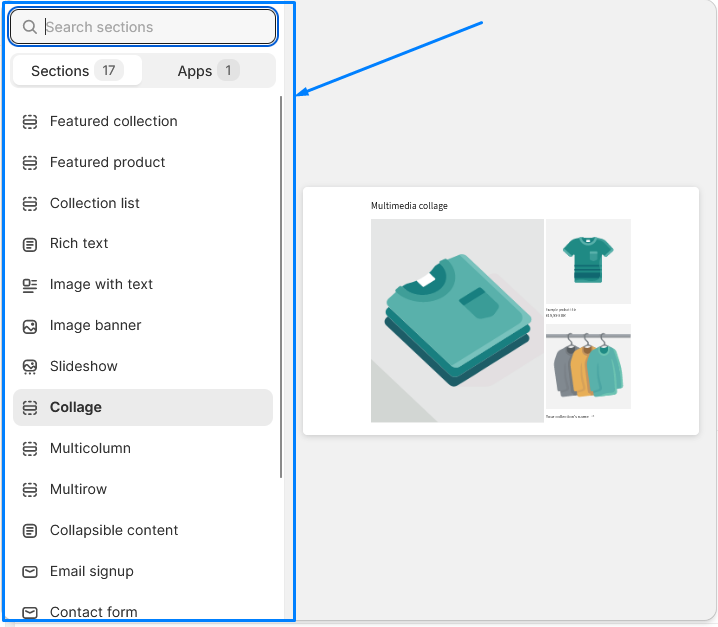Select Featured collection text label
Image resolution: width=718 pixels, height=627 pixels.
[114, 121]
